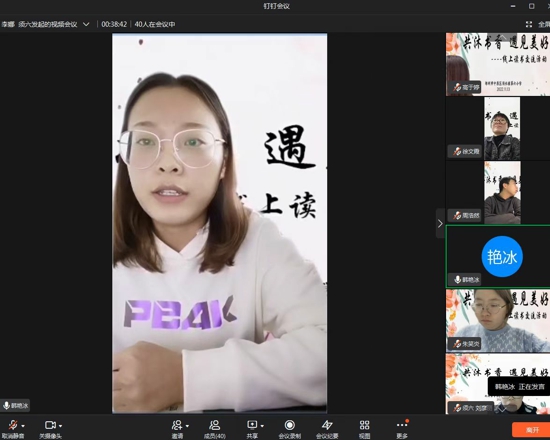The image size is (550, 440).
Task: Unmute the microphone in bottom toolbar
Action: (x=13, y=425)
